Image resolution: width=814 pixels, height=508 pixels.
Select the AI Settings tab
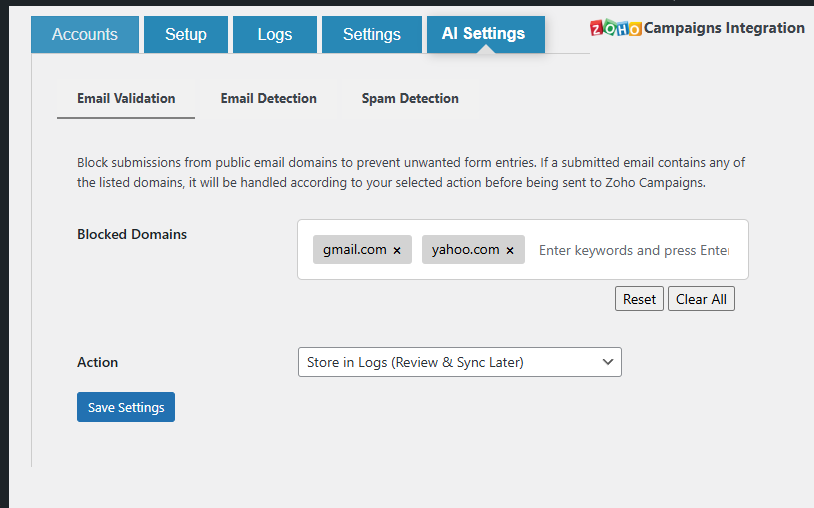point(484,34)
